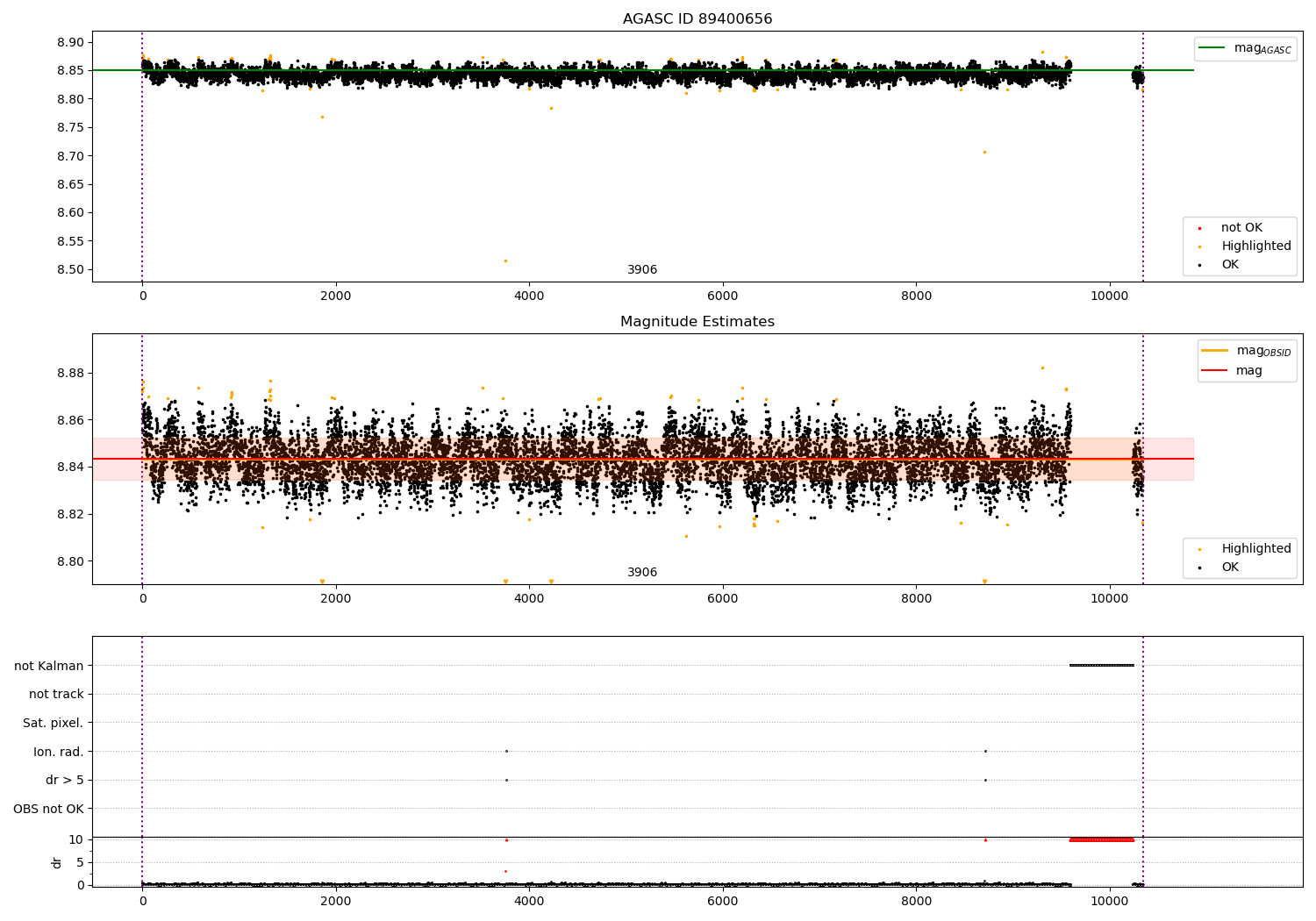Click the 8.88 tick label in Magnitude Estimates
Screen dimensions: 1316x921
[70, 374]
